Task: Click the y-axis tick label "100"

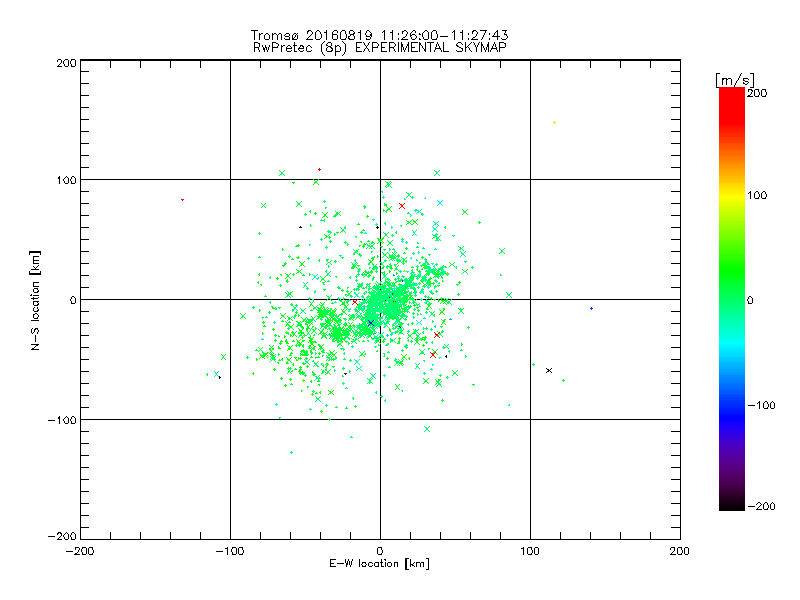Action: [x=66, y=180]
